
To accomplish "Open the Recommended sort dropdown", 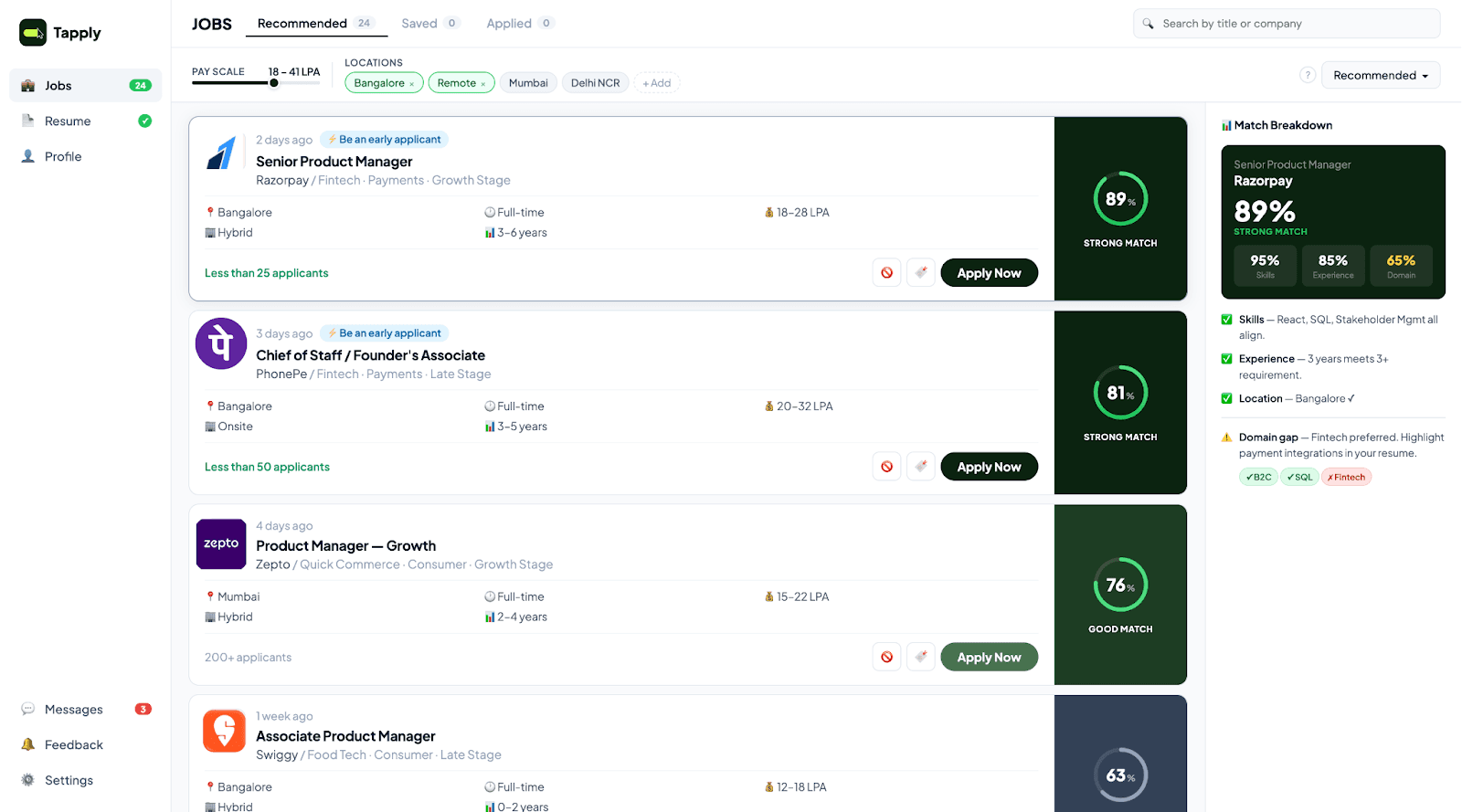I will (x=1381, y=76).
